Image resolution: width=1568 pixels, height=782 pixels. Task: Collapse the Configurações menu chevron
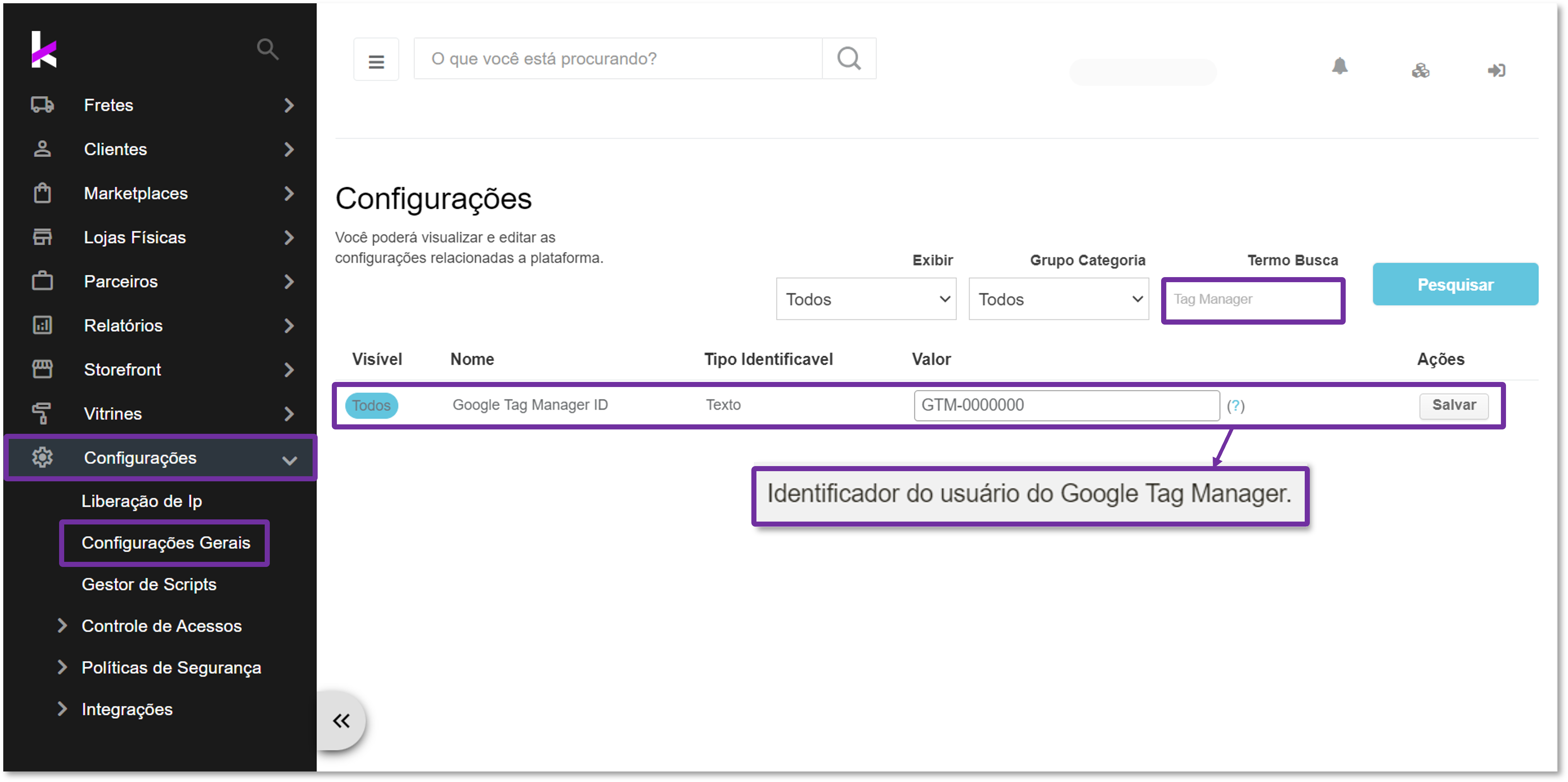pyautogui.click(x=290, y=460)
